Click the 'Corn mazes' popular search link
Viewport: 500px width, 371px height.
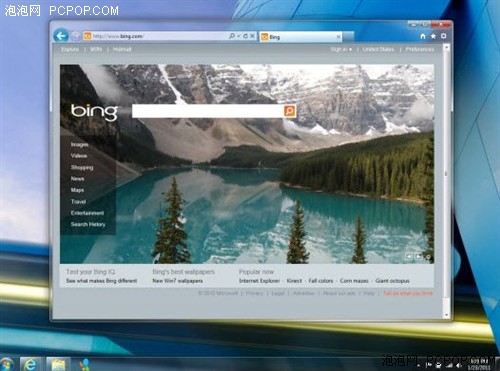(354, 281)
